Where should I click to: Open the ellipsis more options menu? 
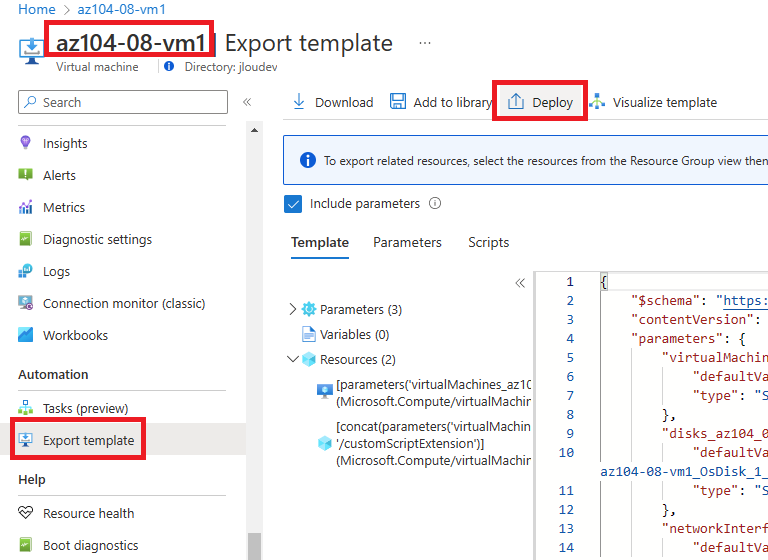pyautogui.click(x=425, y=43)
